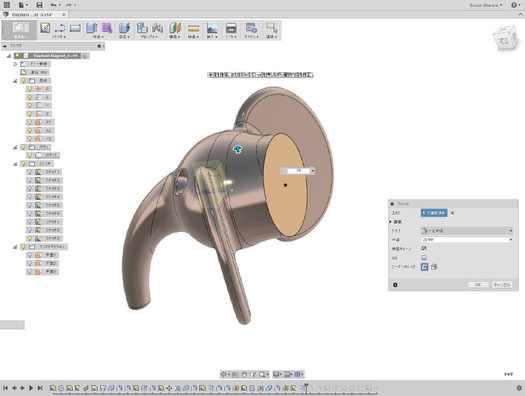Screen dimensions: 525x396
Task: Toggle visibility bulb of the 原点 folder
Action: pyautogui.click(x=23, y=81)
